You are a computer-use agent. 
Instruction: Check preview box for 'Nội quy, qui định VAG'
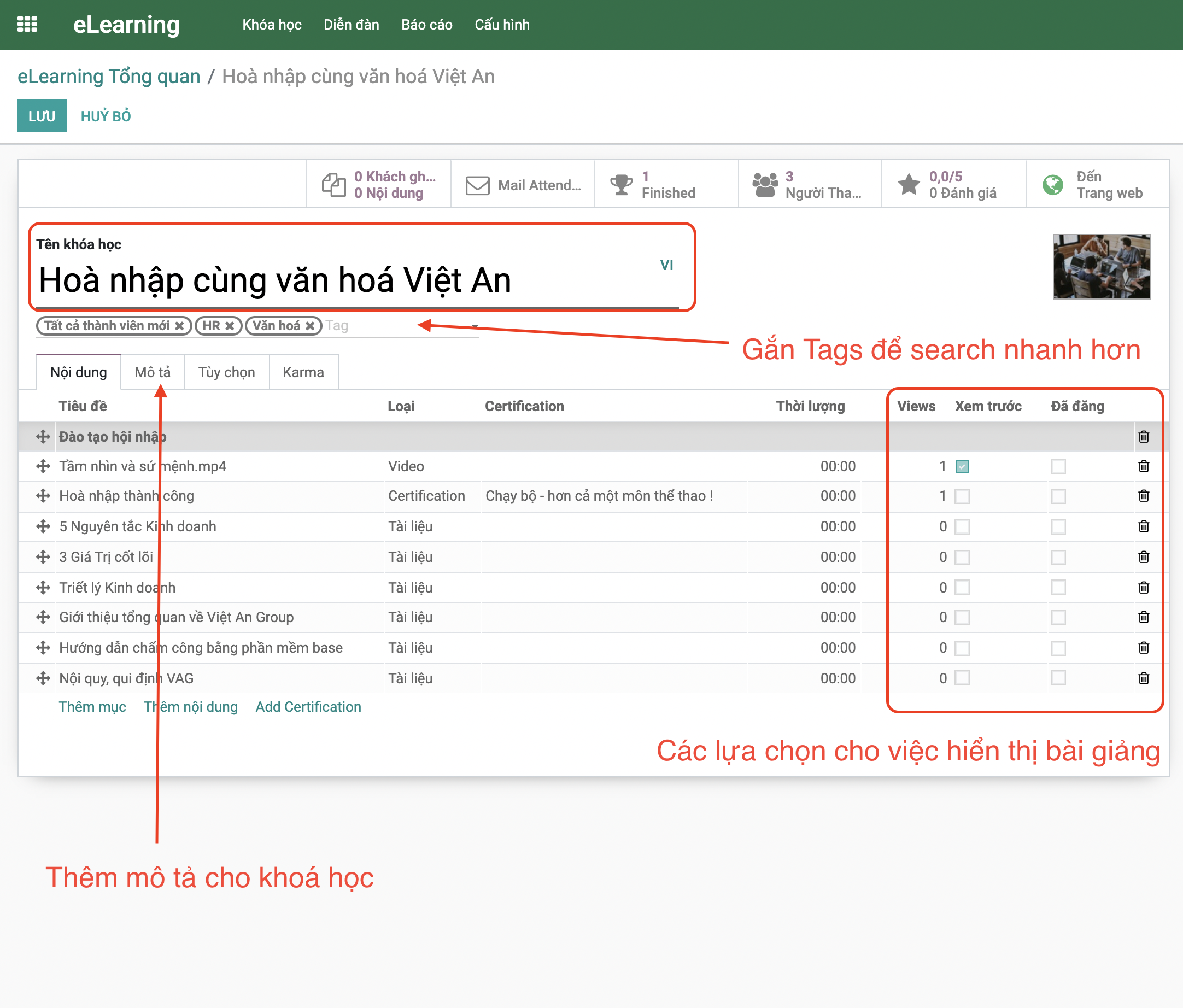click(962, 678)
